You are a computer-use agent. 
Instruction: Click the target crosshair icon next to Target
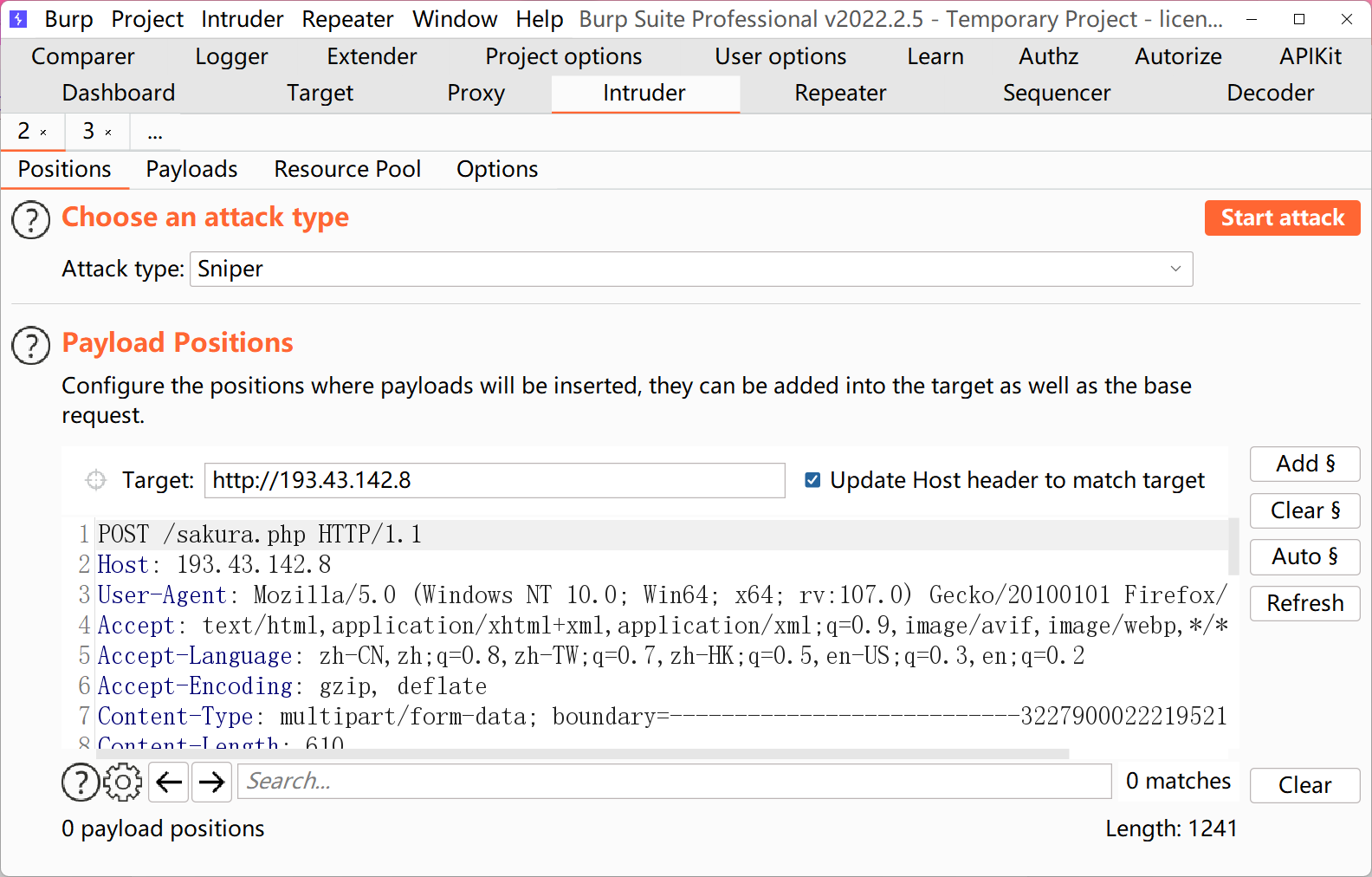[x=95, y=480]
